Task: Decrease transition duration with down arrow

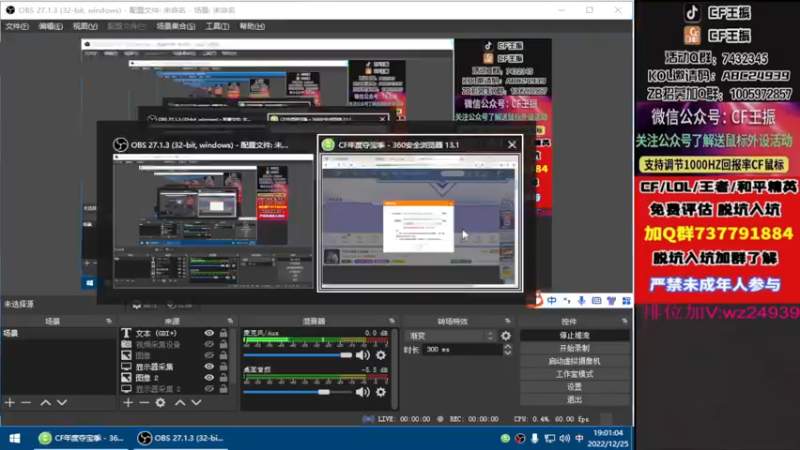Action: [x=508, y=353]
